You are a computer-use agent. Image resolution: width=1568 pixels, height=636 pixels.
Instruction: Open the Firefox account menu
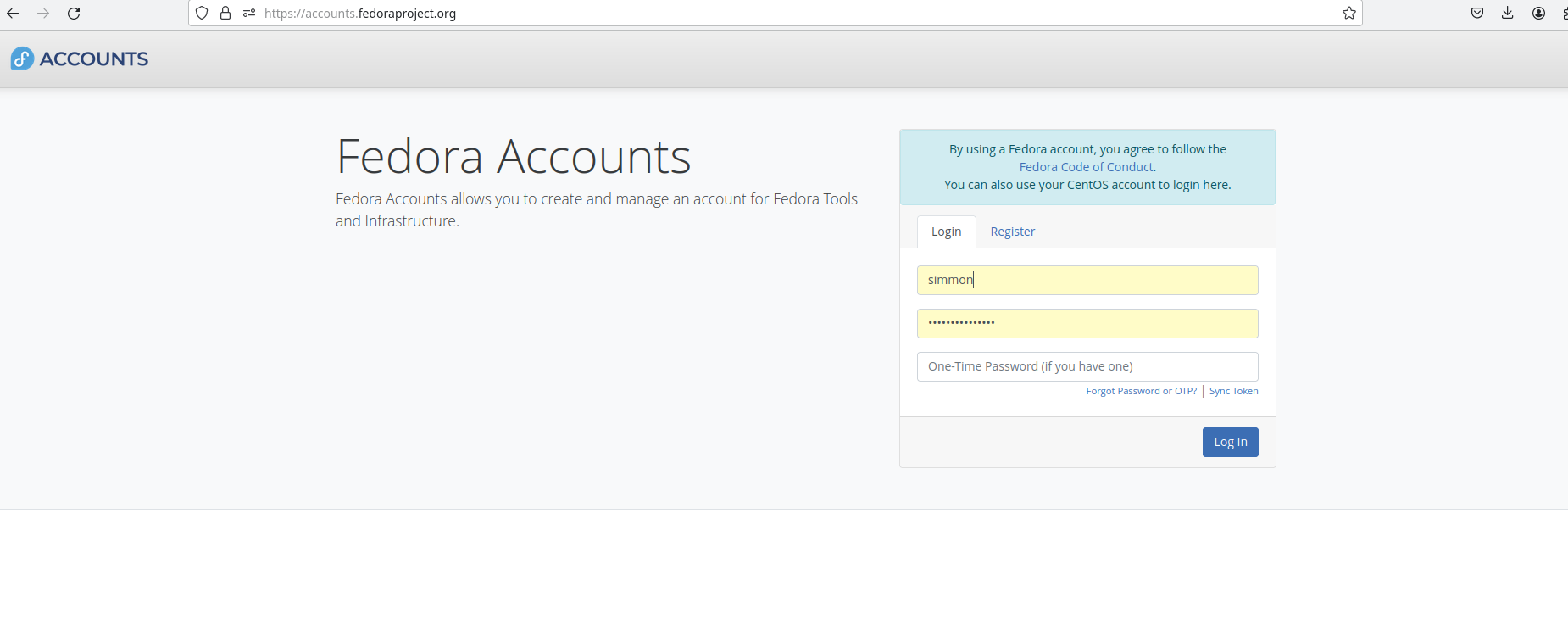[1538, 14]
